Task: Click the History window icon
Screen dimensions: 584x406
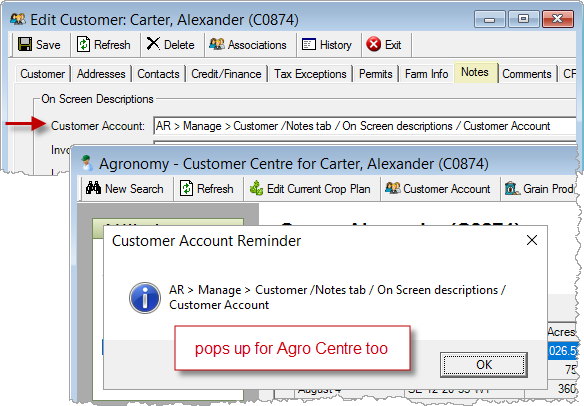Action: [308, 44]
